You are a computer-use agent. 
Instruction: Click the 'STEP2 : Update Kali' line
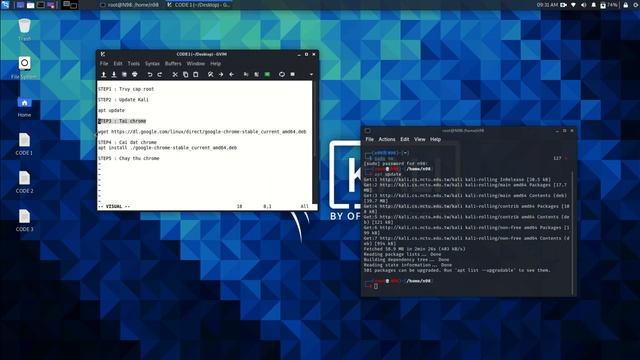[123, 100]
